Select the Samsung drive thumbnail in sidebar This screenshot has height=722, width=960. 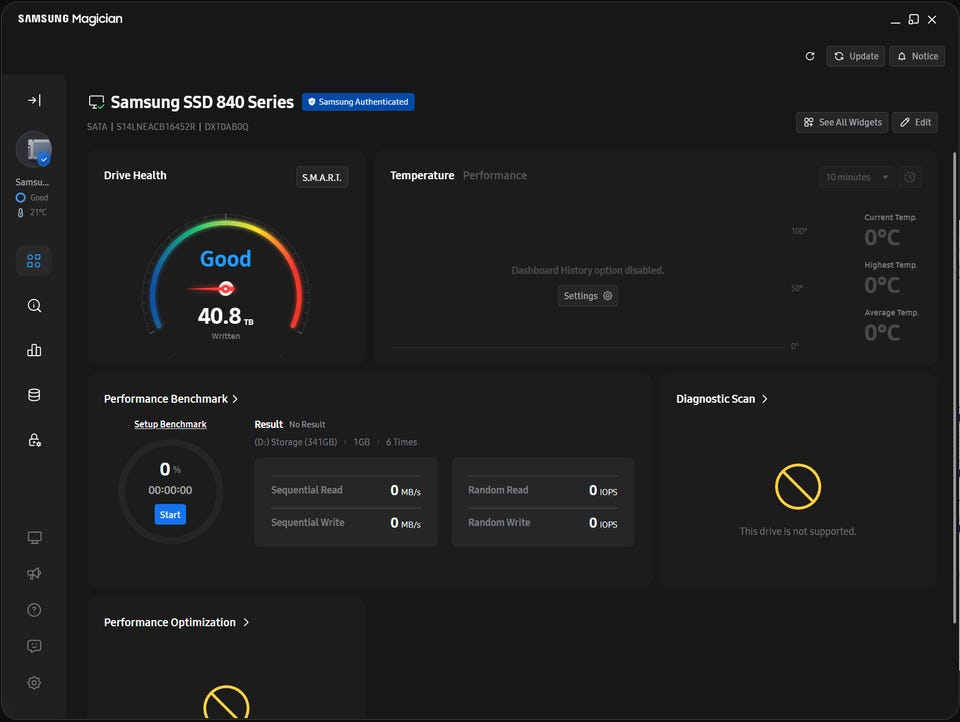click(34, 151)
